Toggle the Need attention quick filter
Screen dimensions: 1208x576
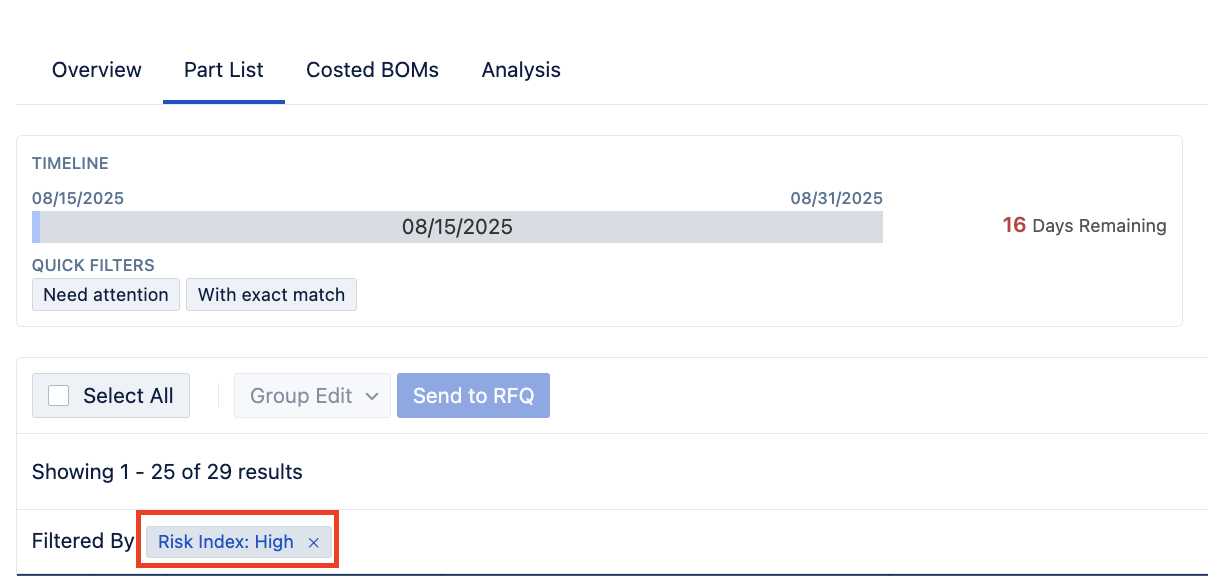[x=106, y=295]
